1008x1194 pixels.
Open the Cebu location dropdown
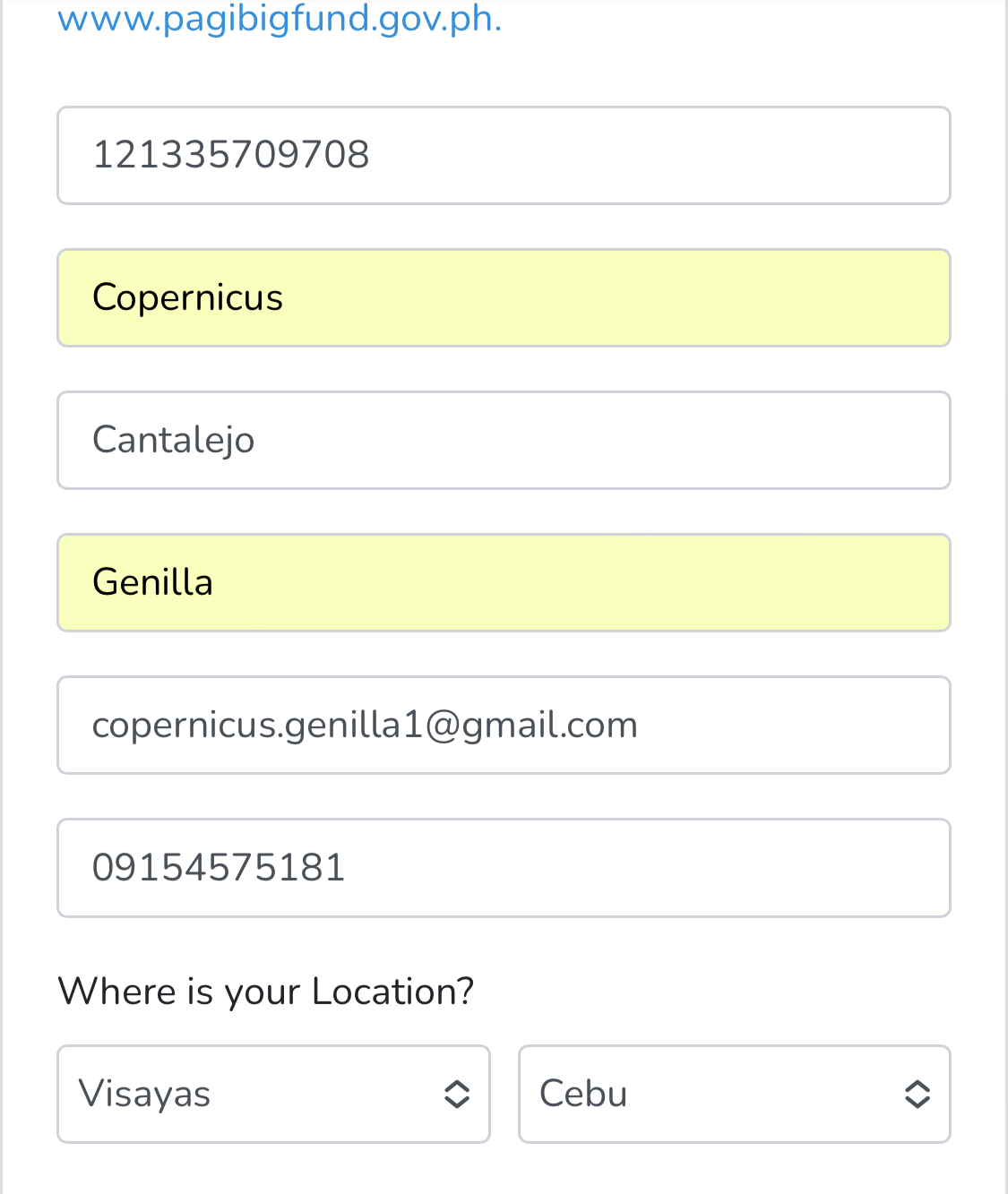(734, 1094)
